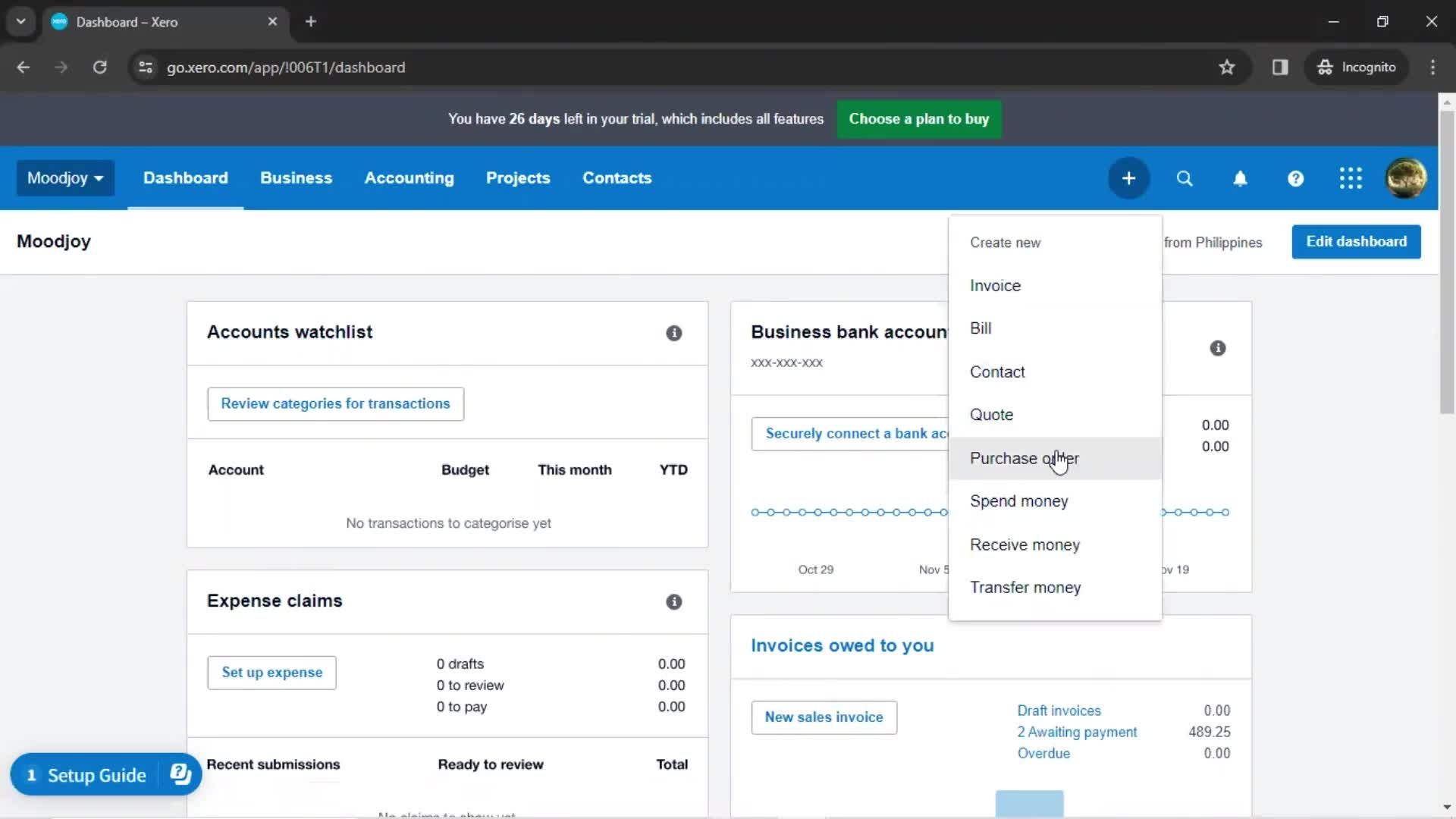Open the Projects menu
The image size is (1456, 819).
(x=518, y=178)
